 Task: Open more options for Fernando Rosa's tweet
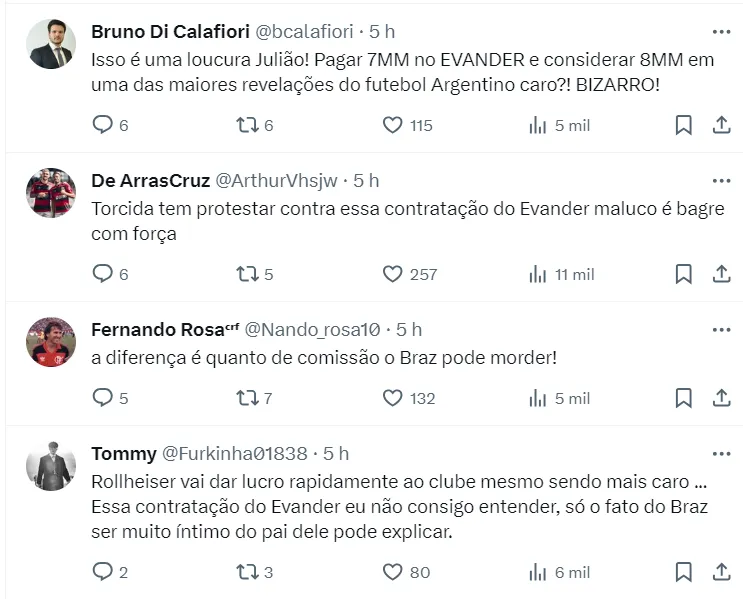pyautogui.click(x=721, y=329)
